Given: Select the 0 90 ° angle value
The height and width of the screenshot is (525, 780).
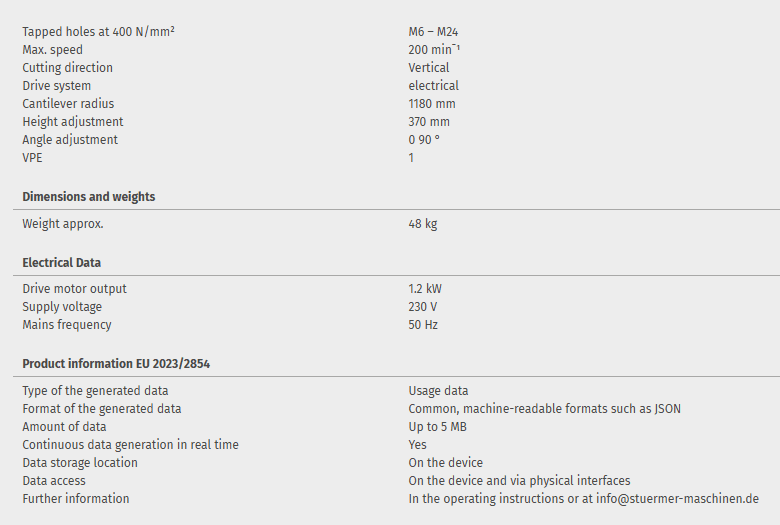Looking at the screenshot, I should [424, 140].
